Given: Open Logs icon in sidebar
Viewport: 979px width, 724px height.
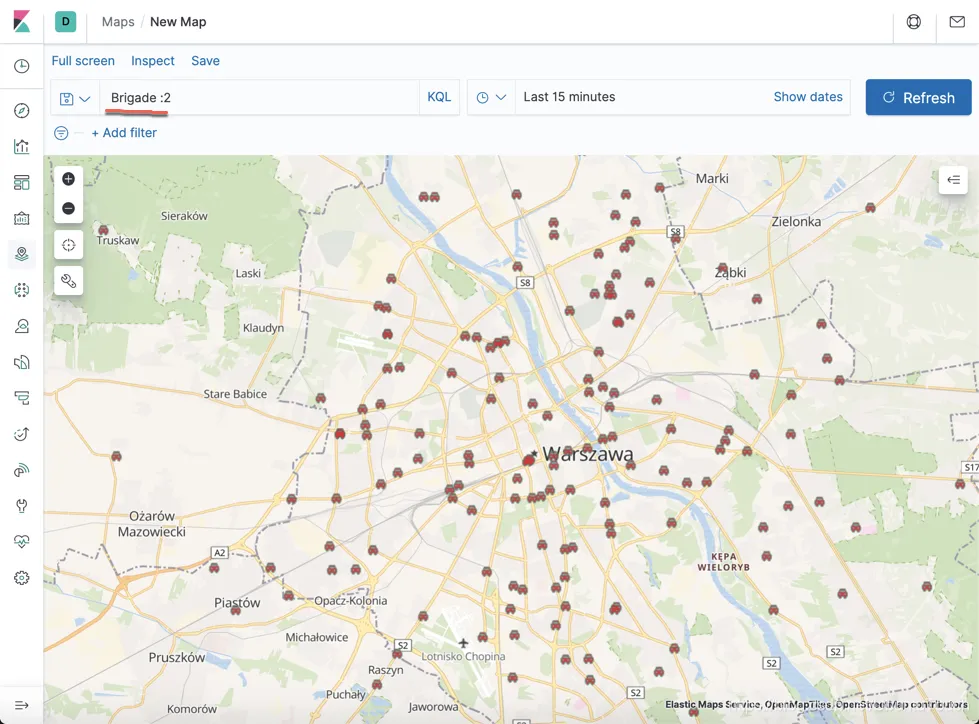Looking at the screenshot, I should click(21, 362).
